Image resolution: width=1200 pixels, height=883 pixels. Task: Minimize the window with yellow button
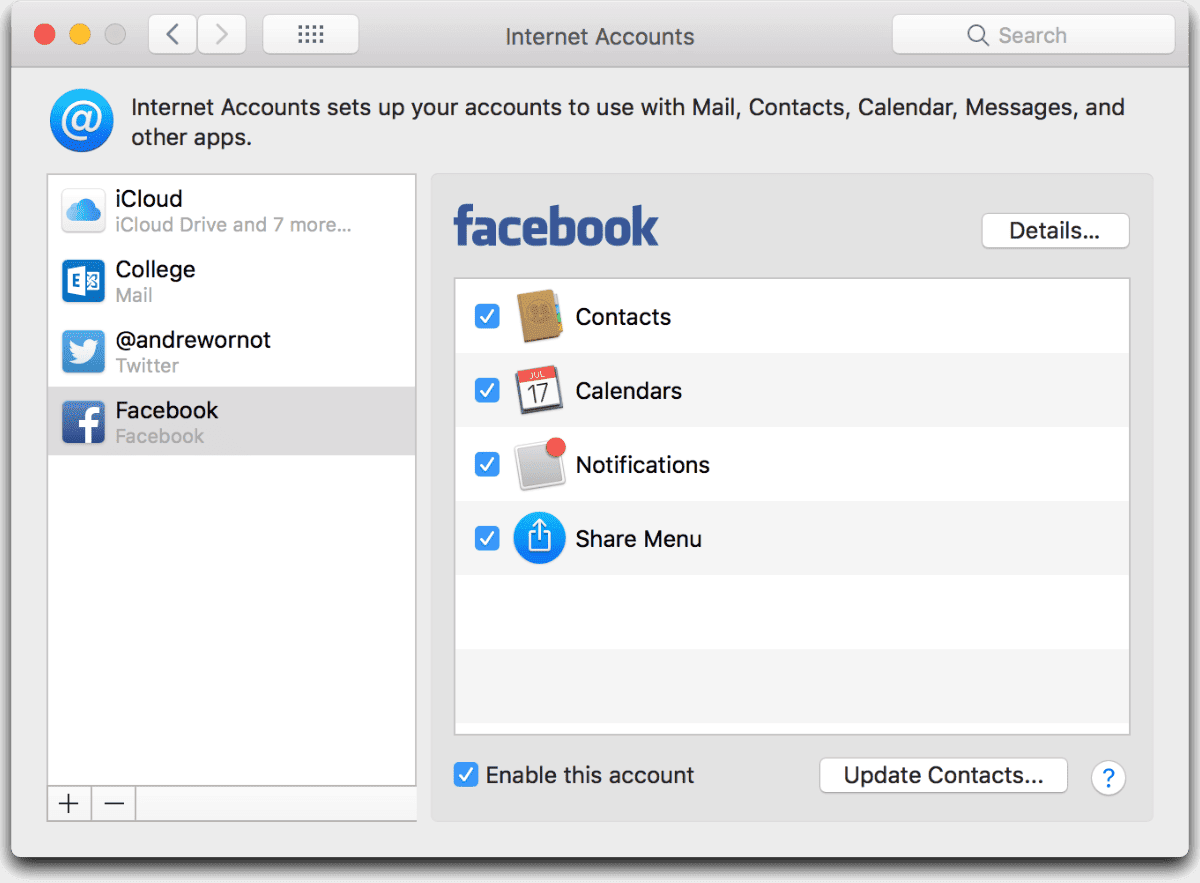pos(80,35)
